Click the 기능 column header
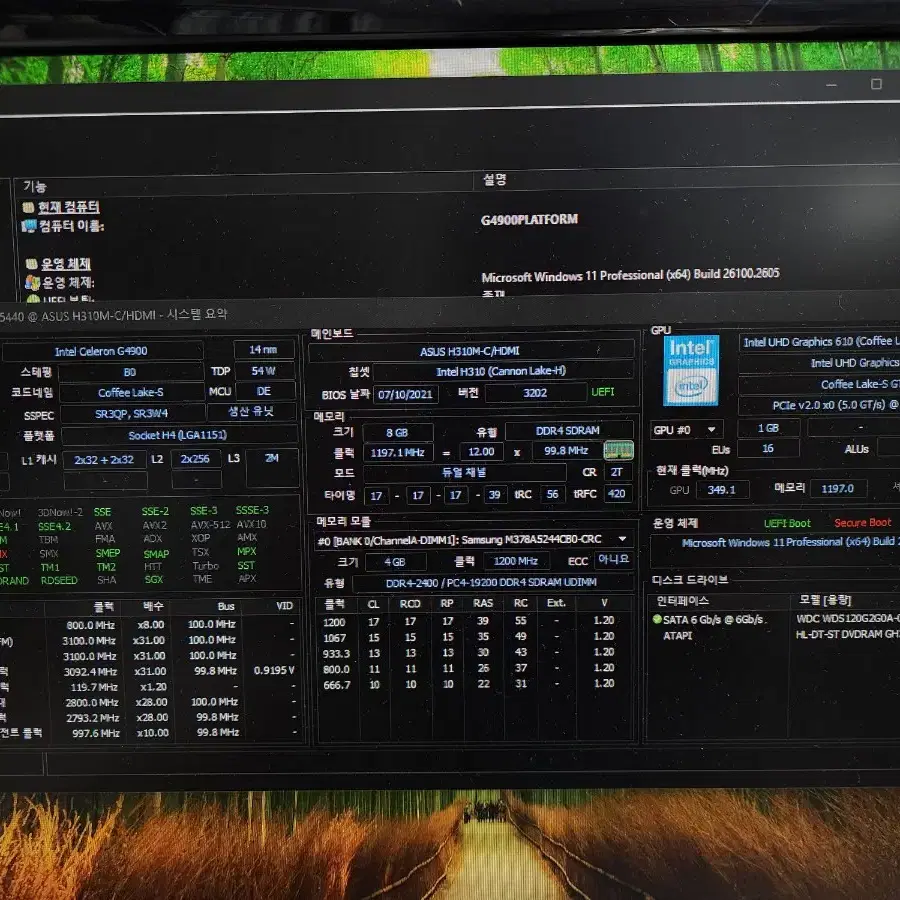Screen dimensions: 900x900 pos(34,187)
